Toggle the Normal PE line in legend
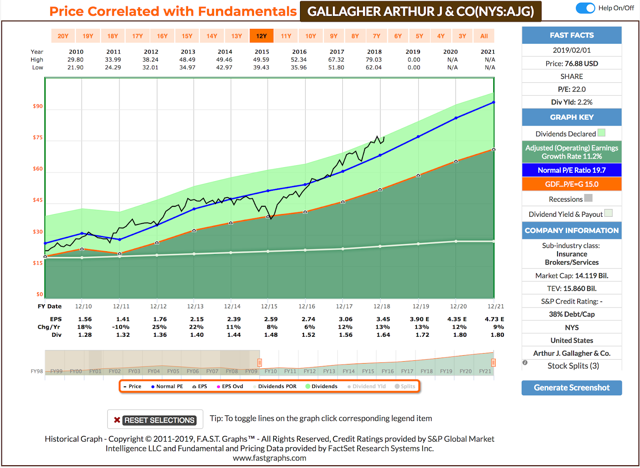Viewport: 640px width, 468px height. (x=167, y=386)
